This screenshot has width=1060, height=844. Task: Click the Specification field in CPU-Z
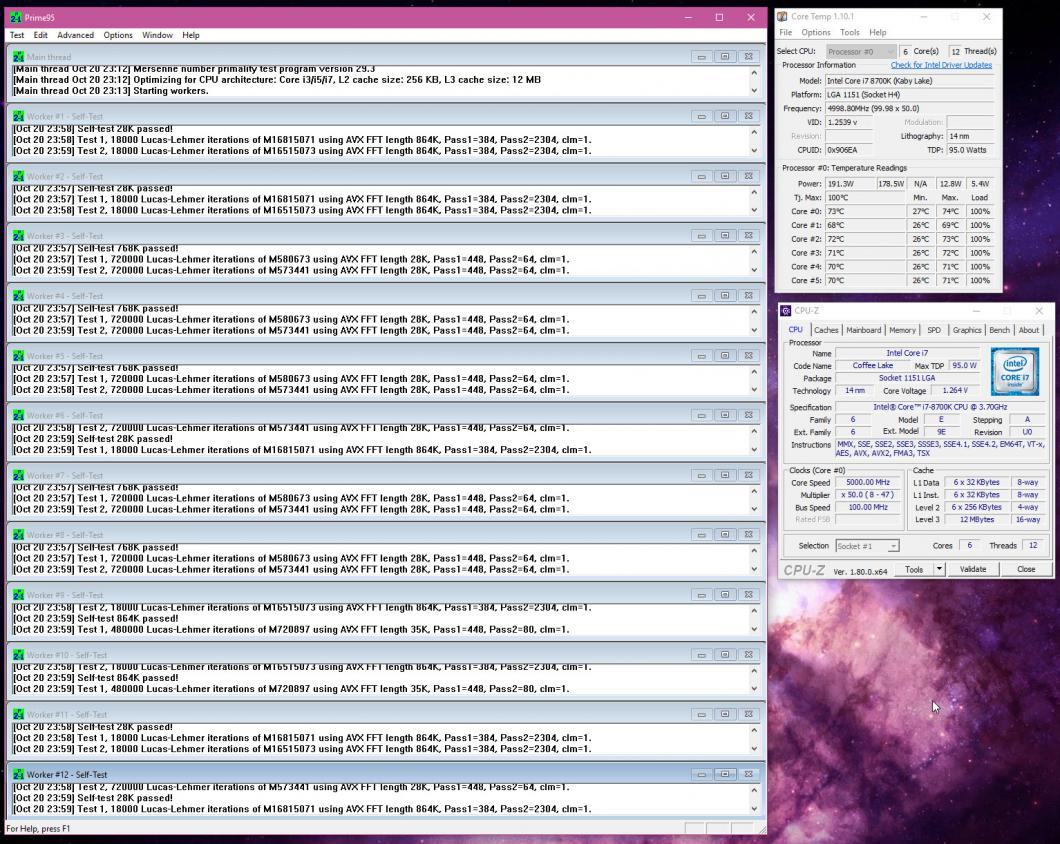[940, 407]
